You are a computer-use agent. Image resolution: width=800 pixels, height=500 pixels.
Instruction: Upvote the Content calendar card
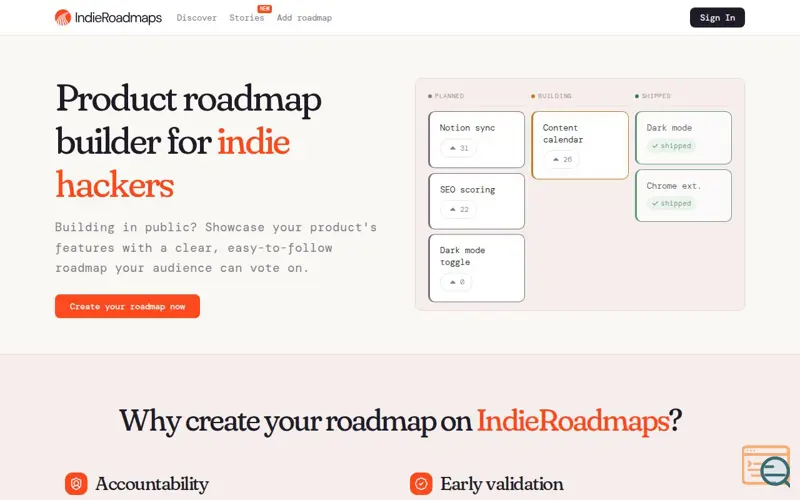pyautogui.click(x=561, y=160)
